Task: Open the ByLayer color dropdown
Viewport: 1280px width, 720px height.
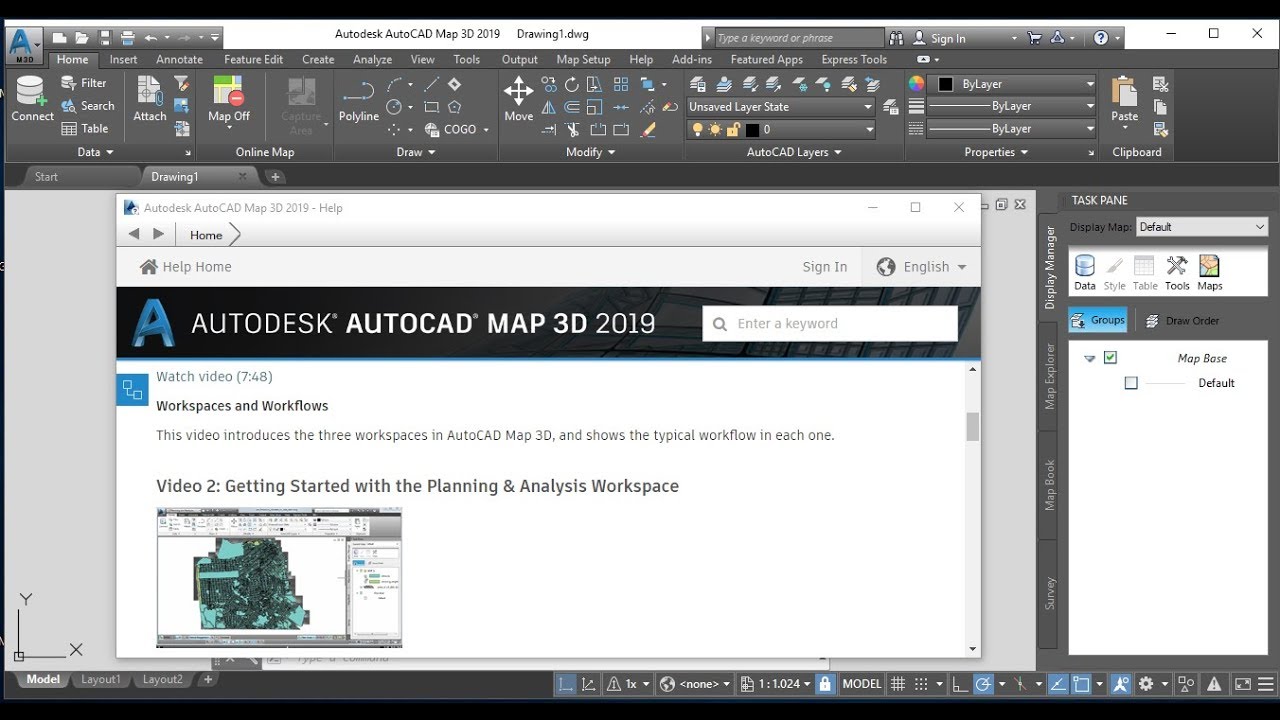Action: (x=1012, y=84)
